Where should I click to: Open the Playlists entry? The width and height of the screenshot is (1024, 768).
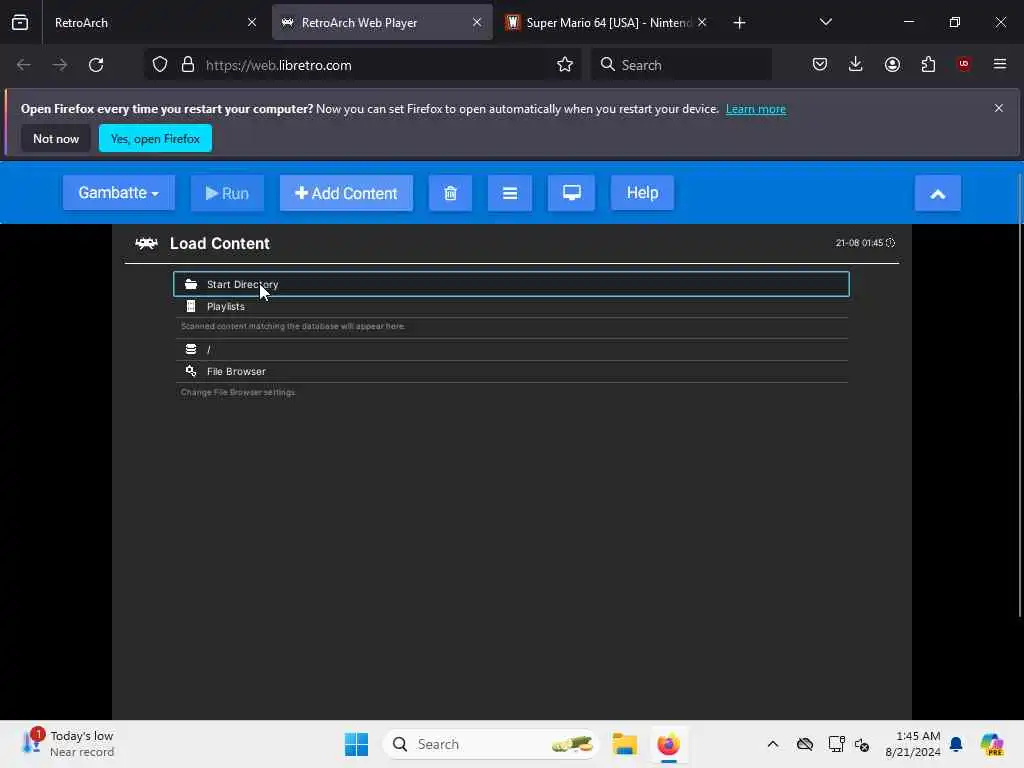click(x=511, y=306)
